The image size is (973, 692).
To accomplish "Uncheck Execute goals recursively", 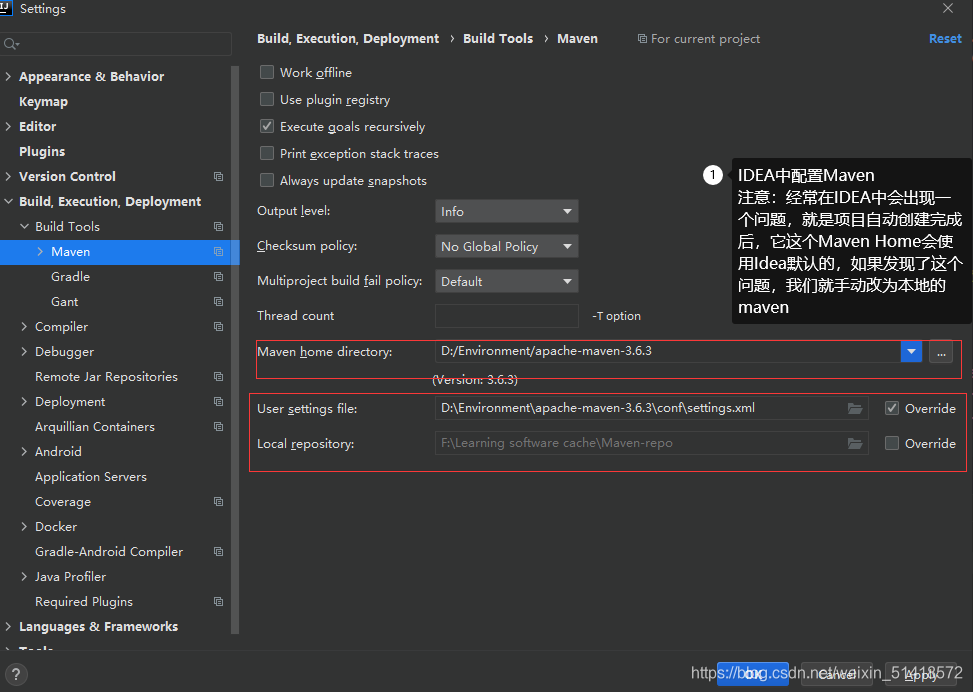I will [267, 127].
